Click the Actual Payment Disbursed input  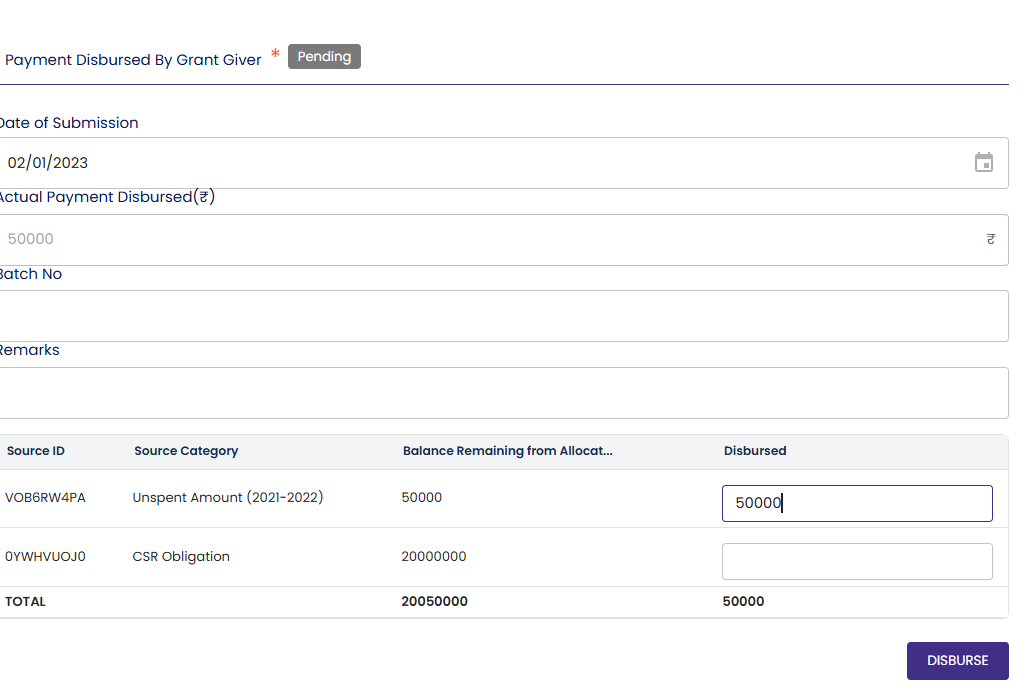point(480,240)
